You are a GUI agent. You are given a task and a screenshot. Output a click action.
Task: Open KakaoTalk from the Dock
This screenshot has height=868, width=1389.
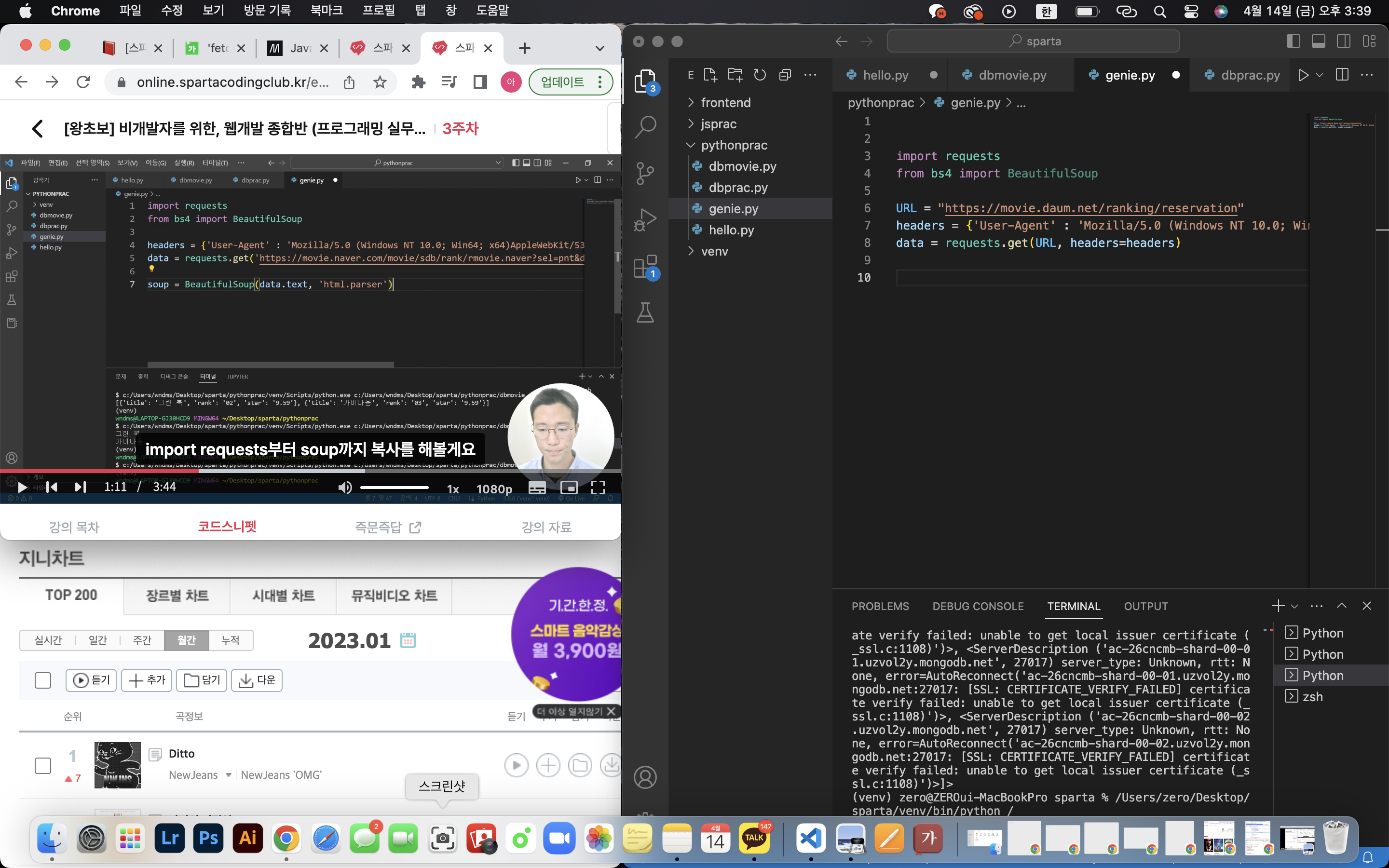tap(754, 838)
